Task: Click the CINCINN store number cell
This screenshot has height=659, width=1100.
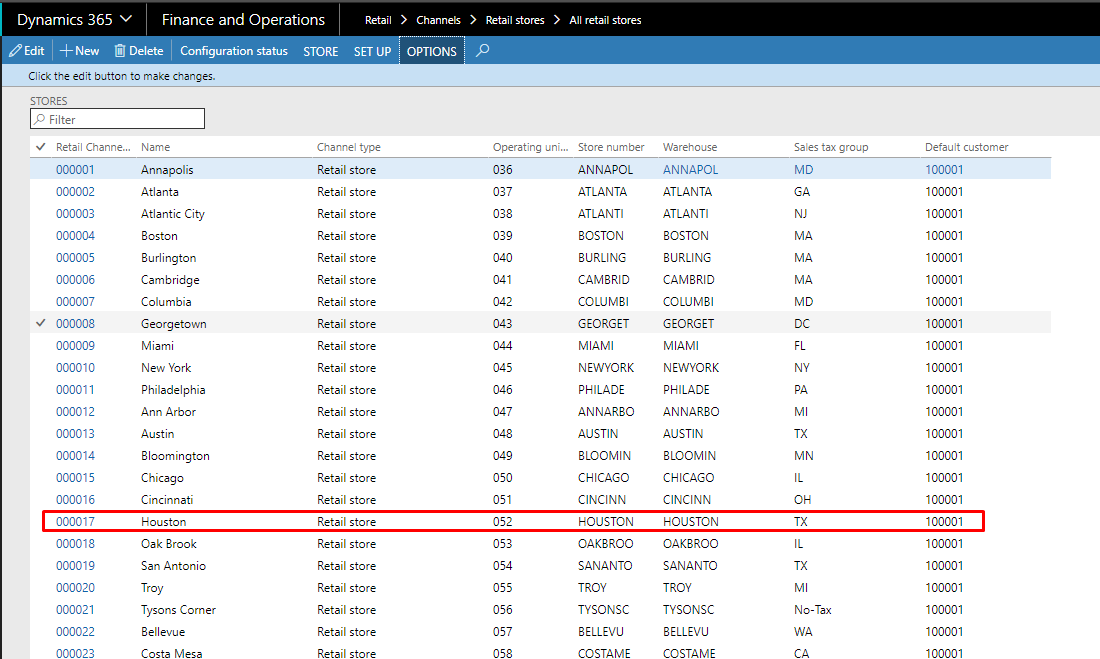Action: (x=602, y=500)
